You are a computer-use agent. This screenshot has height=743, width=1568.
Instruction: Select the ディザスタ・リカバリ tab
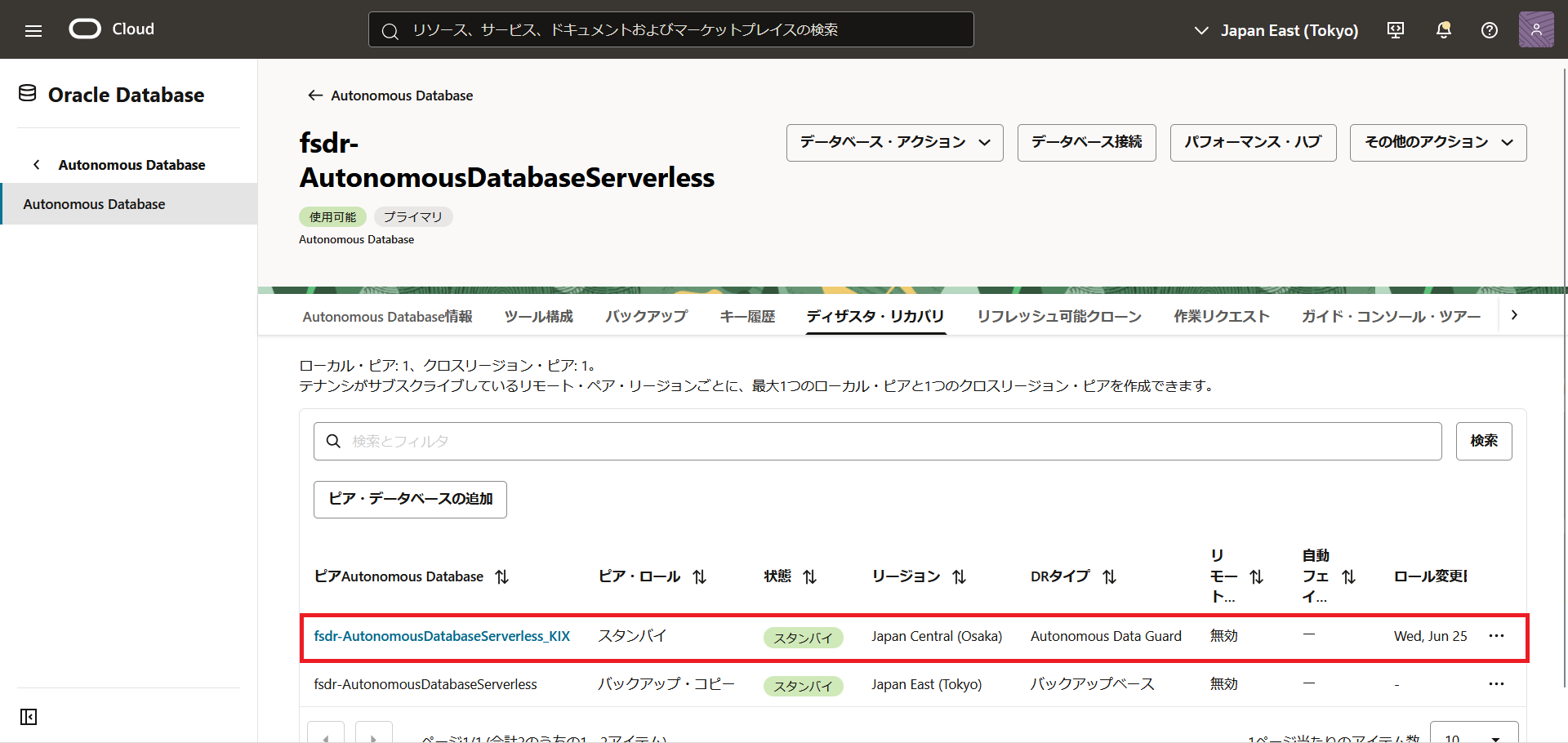tap(875, 317)
